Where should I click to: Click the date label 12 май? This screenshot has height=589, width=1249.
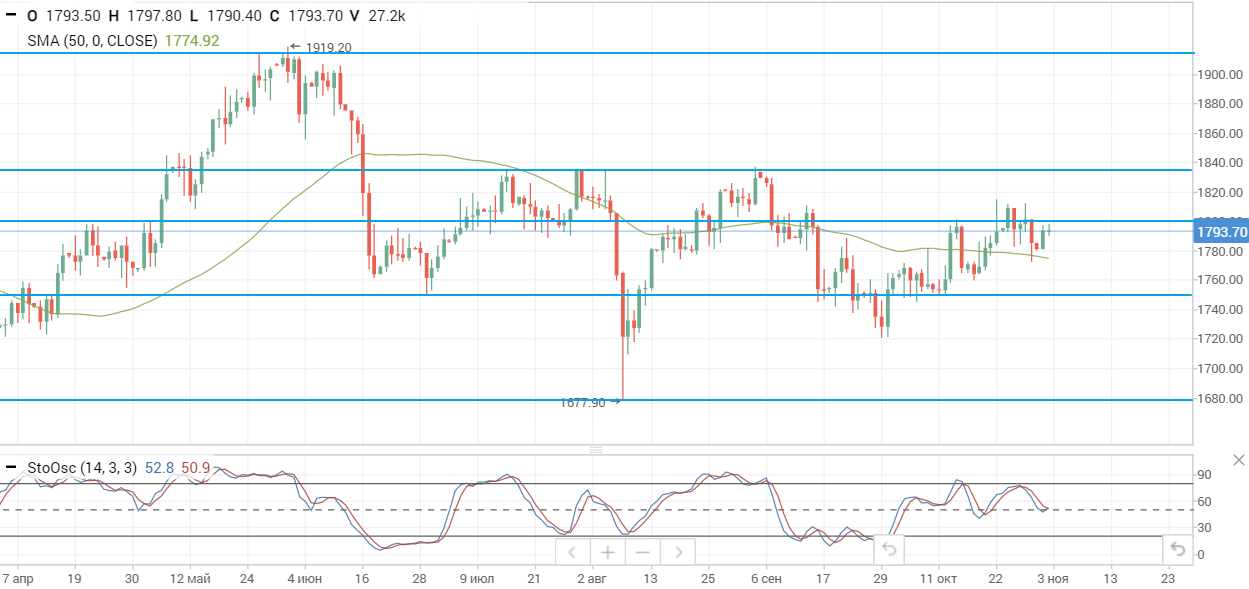pyautogui.click(x=190, y=579)
